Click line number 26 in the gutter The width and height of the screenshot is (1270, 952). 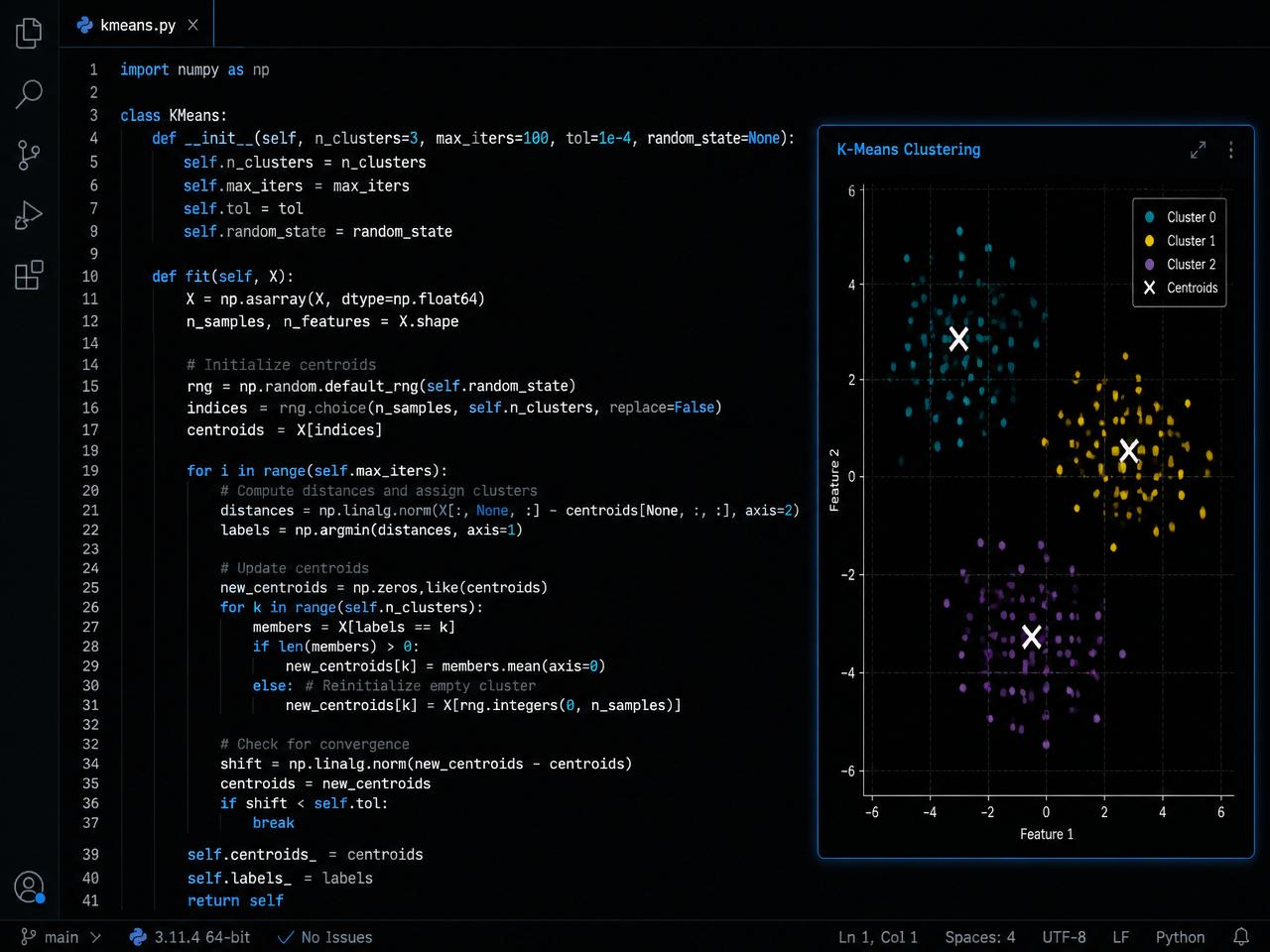90,608
